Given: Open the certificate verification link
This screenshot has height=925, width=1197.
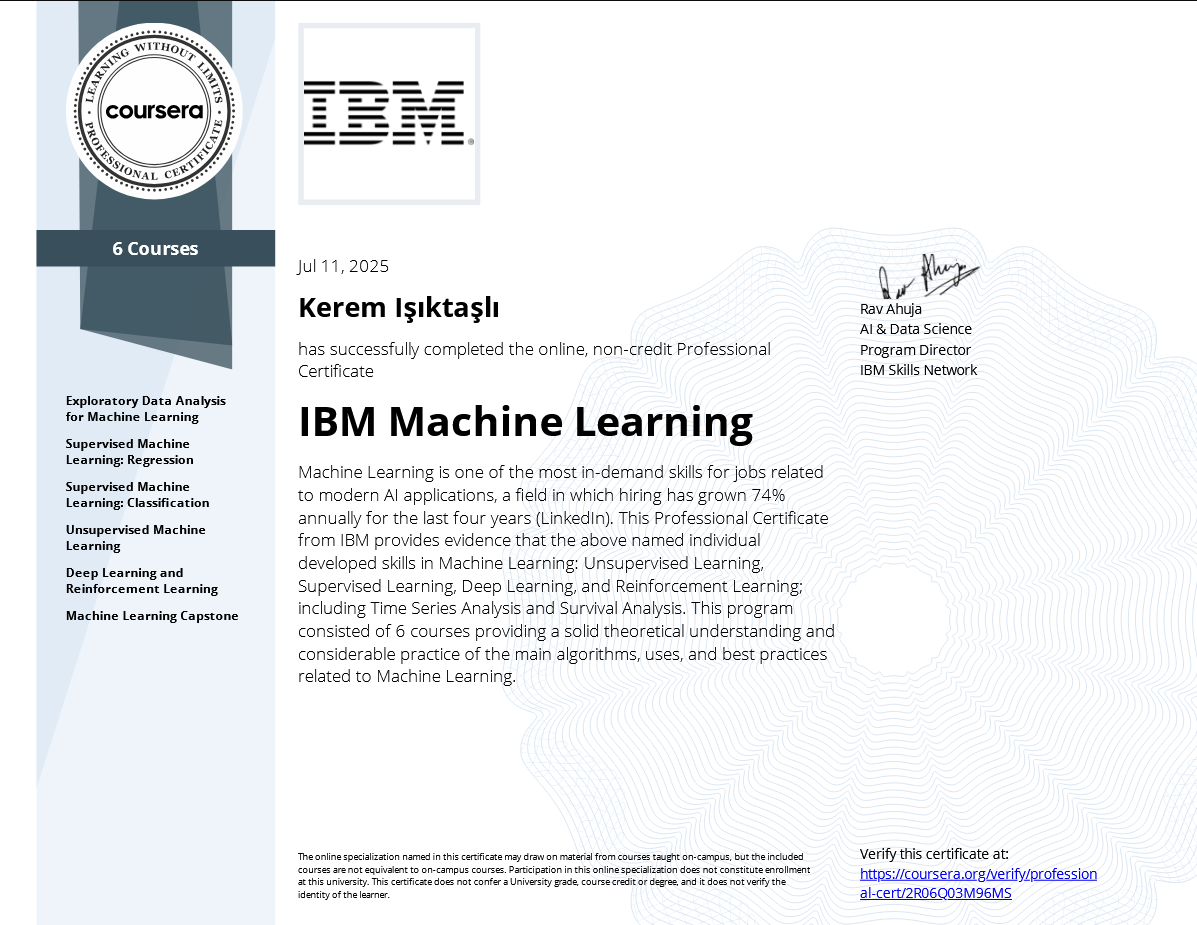Looking at the screenshot, I should (x=978, y=882).
